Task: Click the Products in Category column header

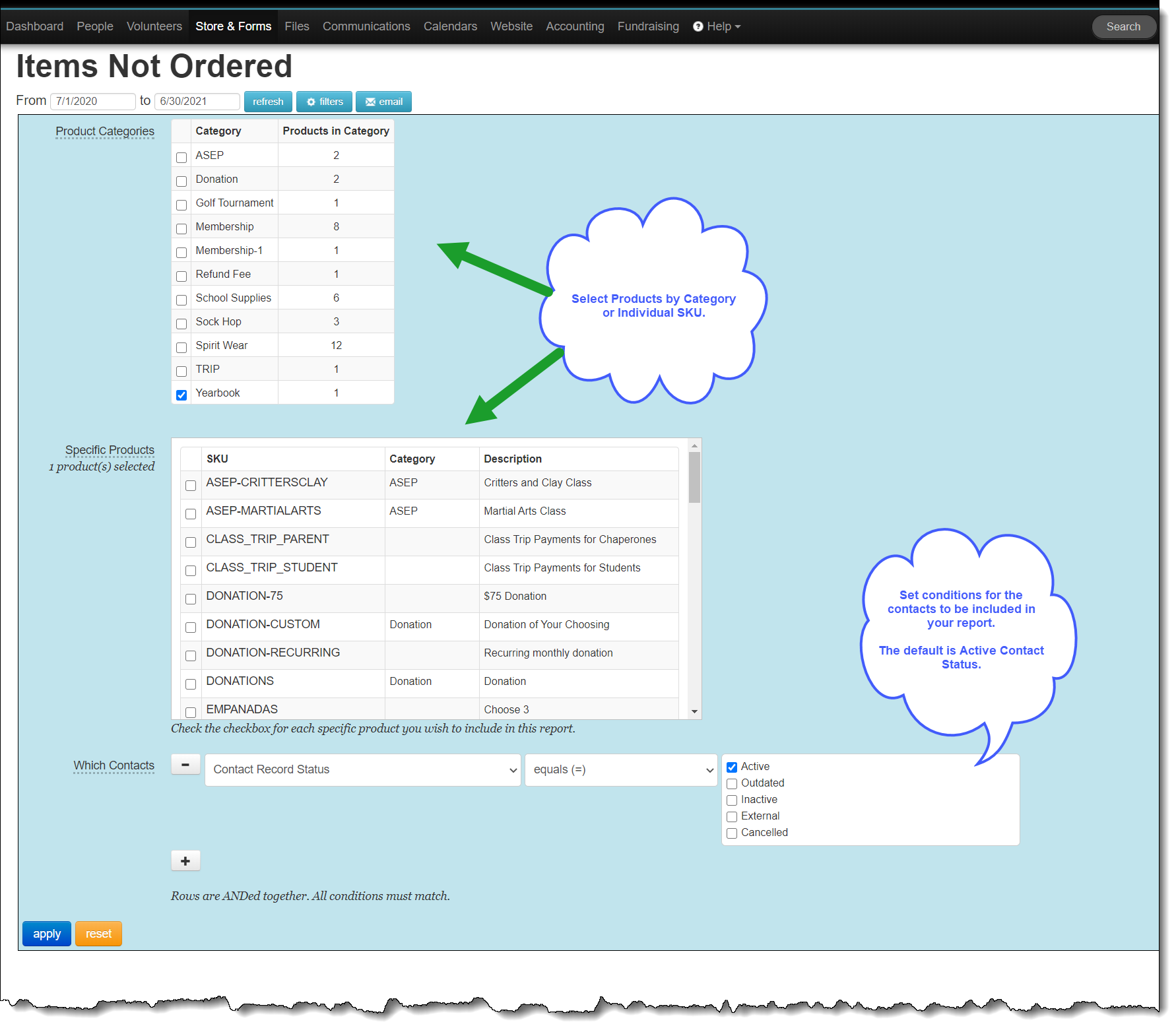Action: pos(336,131)
